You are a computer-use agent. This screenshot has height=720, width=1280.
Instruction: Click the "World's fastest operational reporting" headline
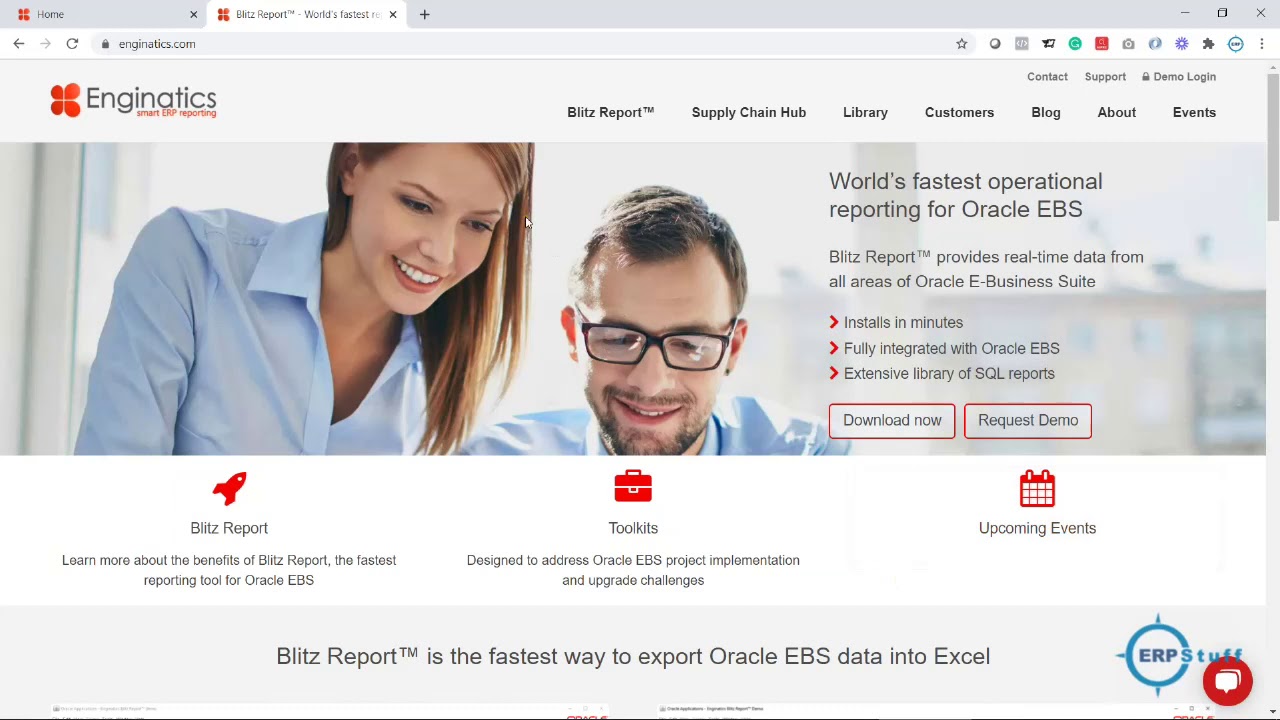[966, 195]
